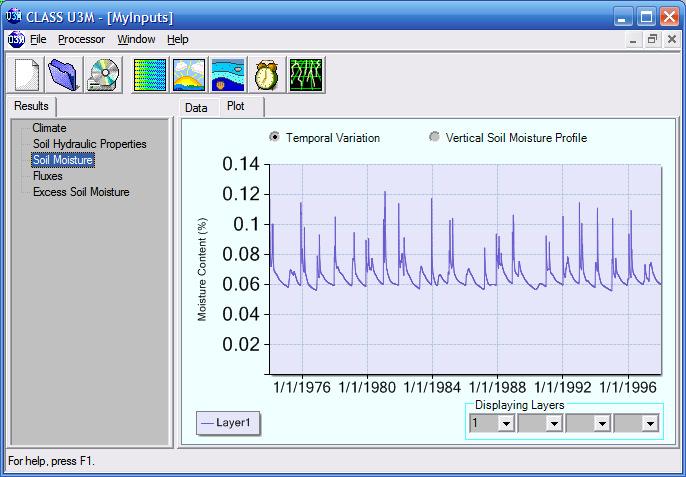Image resolution: width=686 pixels, height=477 pixels.
Task: Restore the inner MyInputs document window
Action: (652, 40)
